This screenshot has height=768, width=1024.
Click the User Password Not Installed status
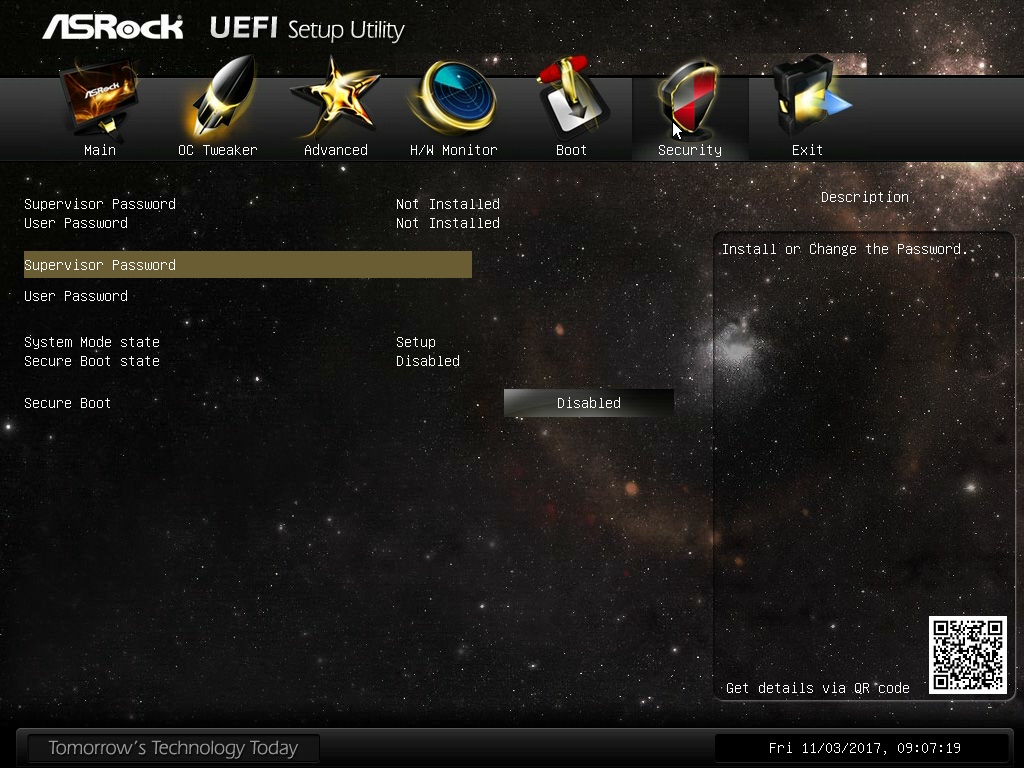[447, 223]
